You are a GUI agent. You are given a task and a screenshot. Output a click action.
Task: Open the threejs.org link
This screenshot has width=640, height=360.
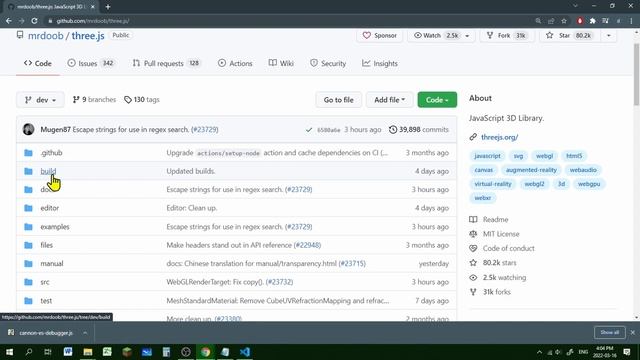[x=500, y=137]
